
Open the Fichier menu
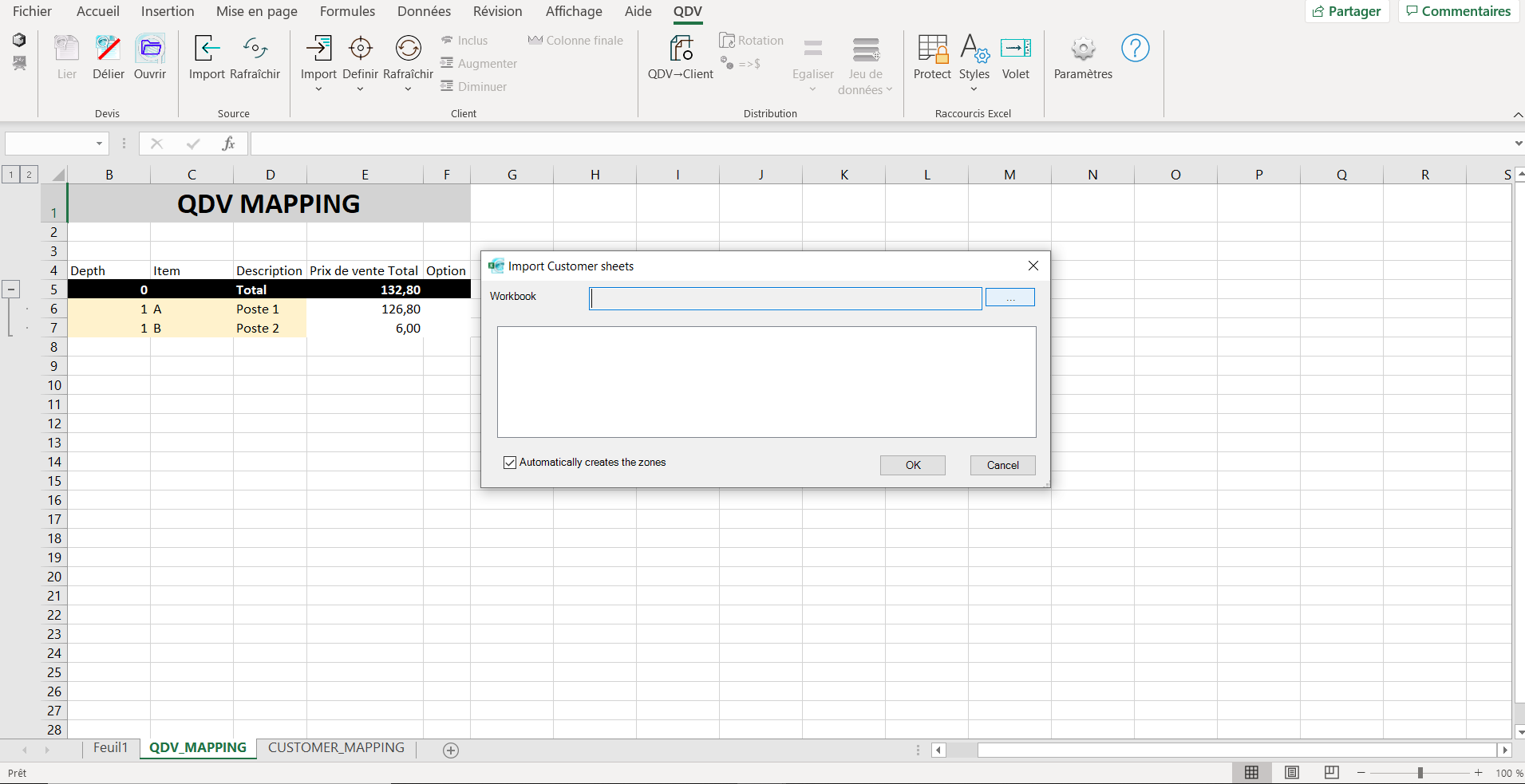[32, 11]
